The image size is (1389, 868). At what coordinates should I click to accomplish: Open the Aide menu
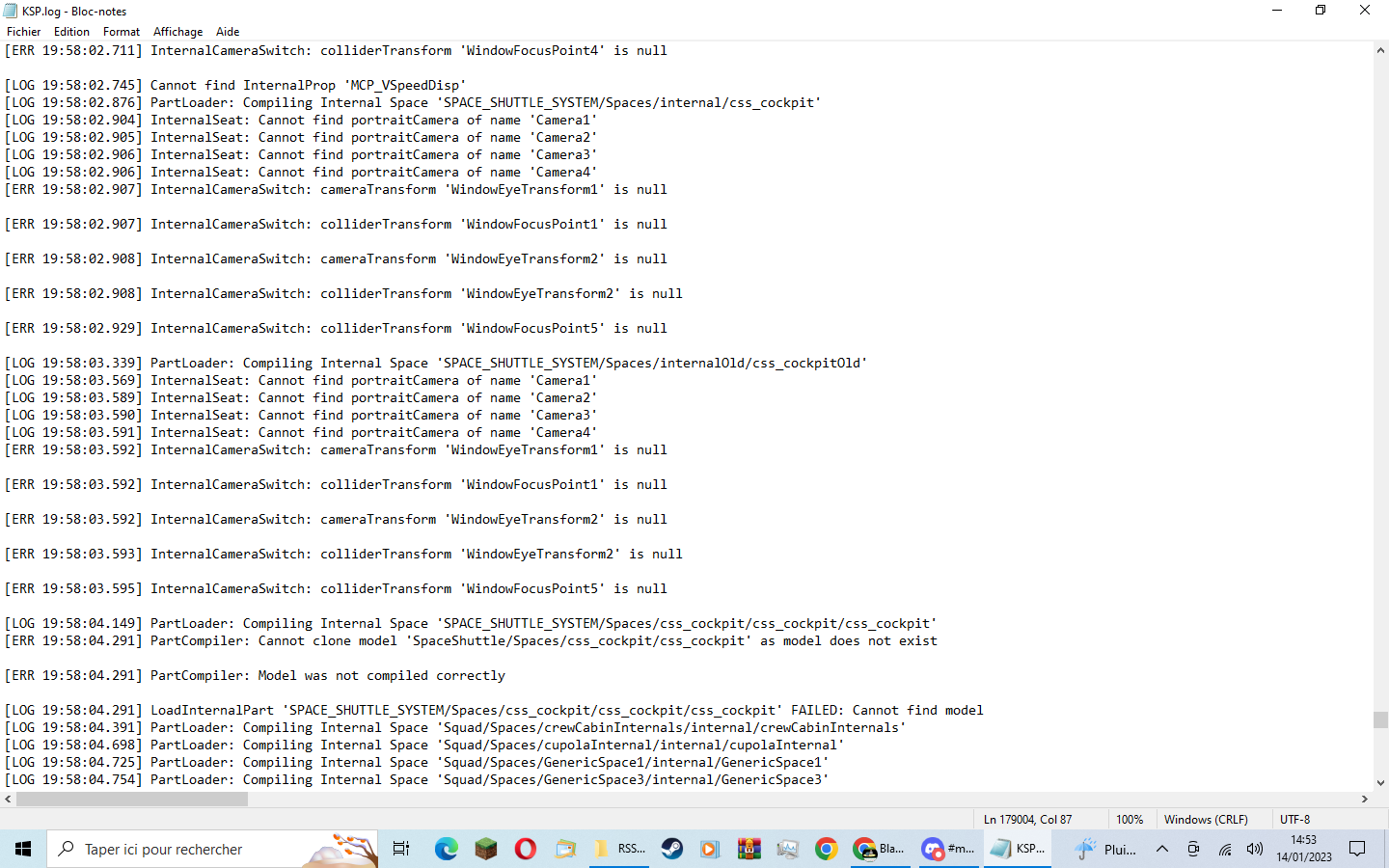click(x=228, y=31)
